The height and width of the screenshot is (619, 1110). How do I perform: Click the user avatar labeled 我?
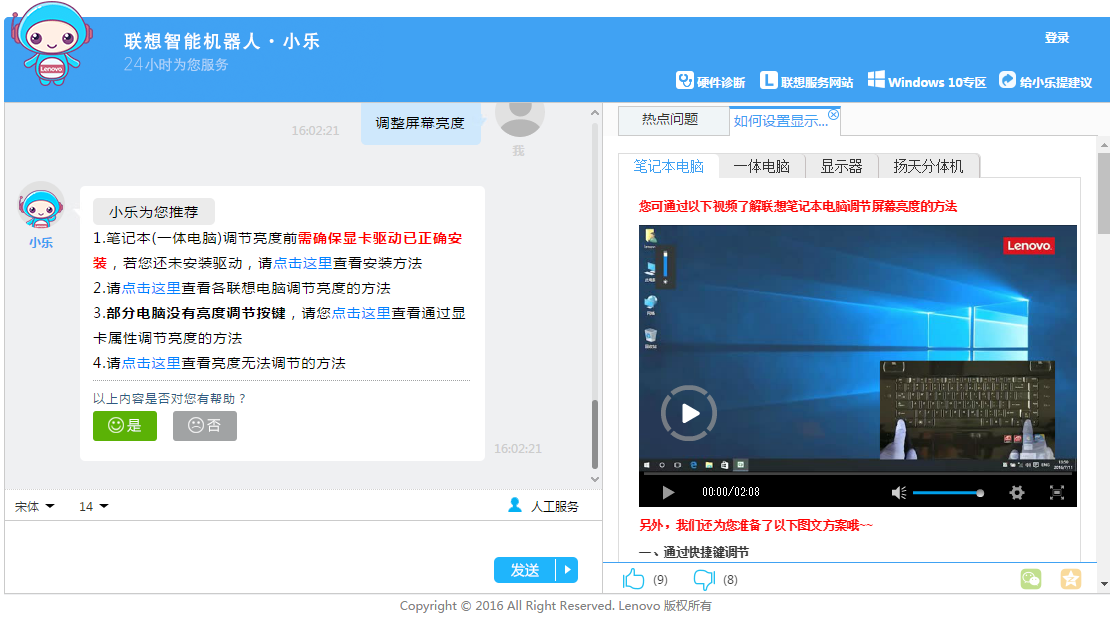point(520,118)
